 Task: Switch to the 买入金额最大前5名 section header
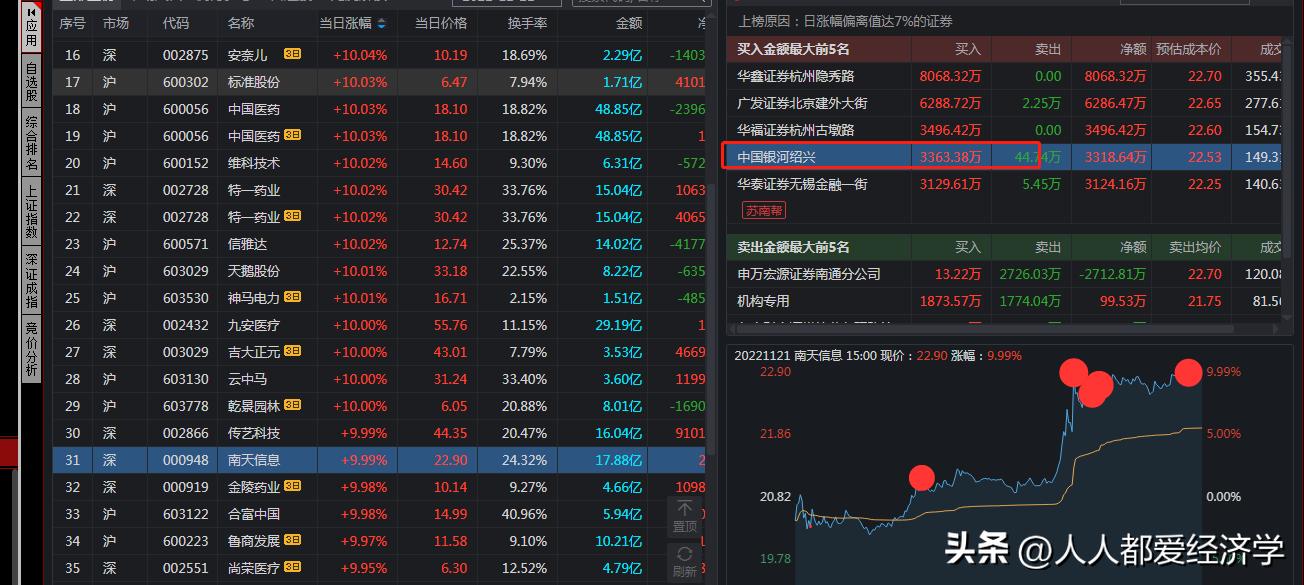click(x=790, y=48)
